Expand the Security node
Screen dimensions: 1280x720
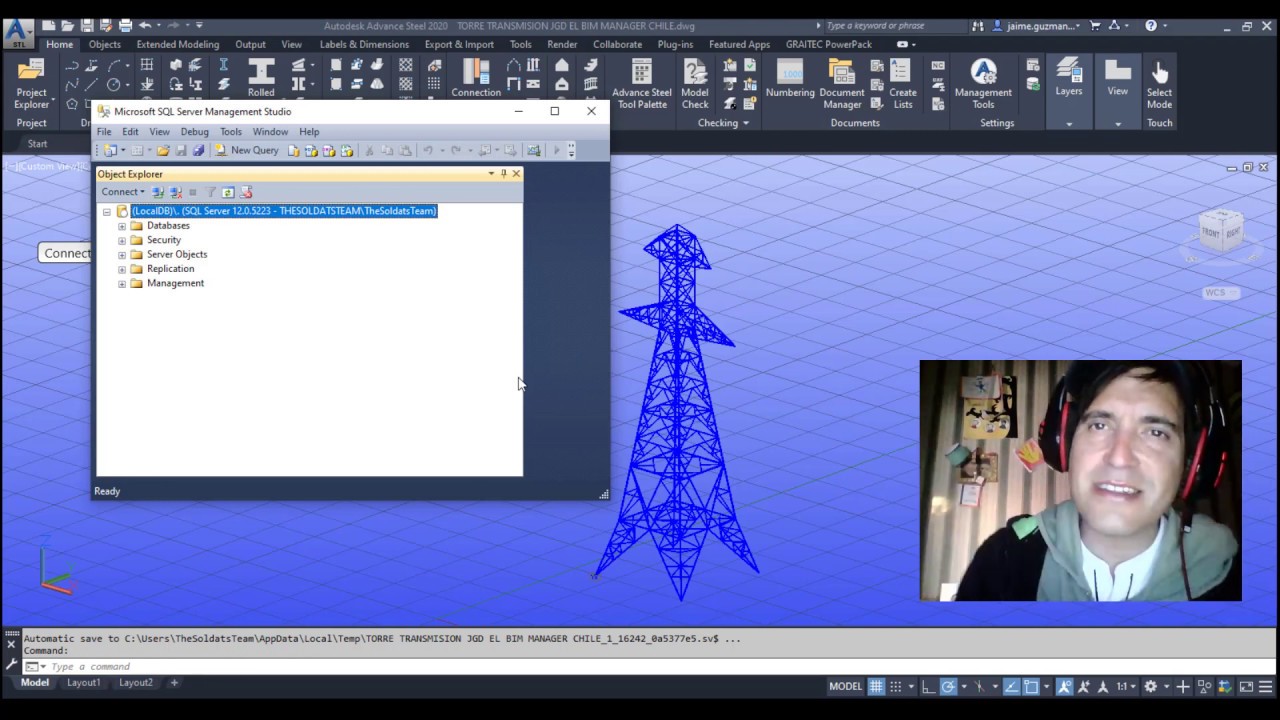122,240
